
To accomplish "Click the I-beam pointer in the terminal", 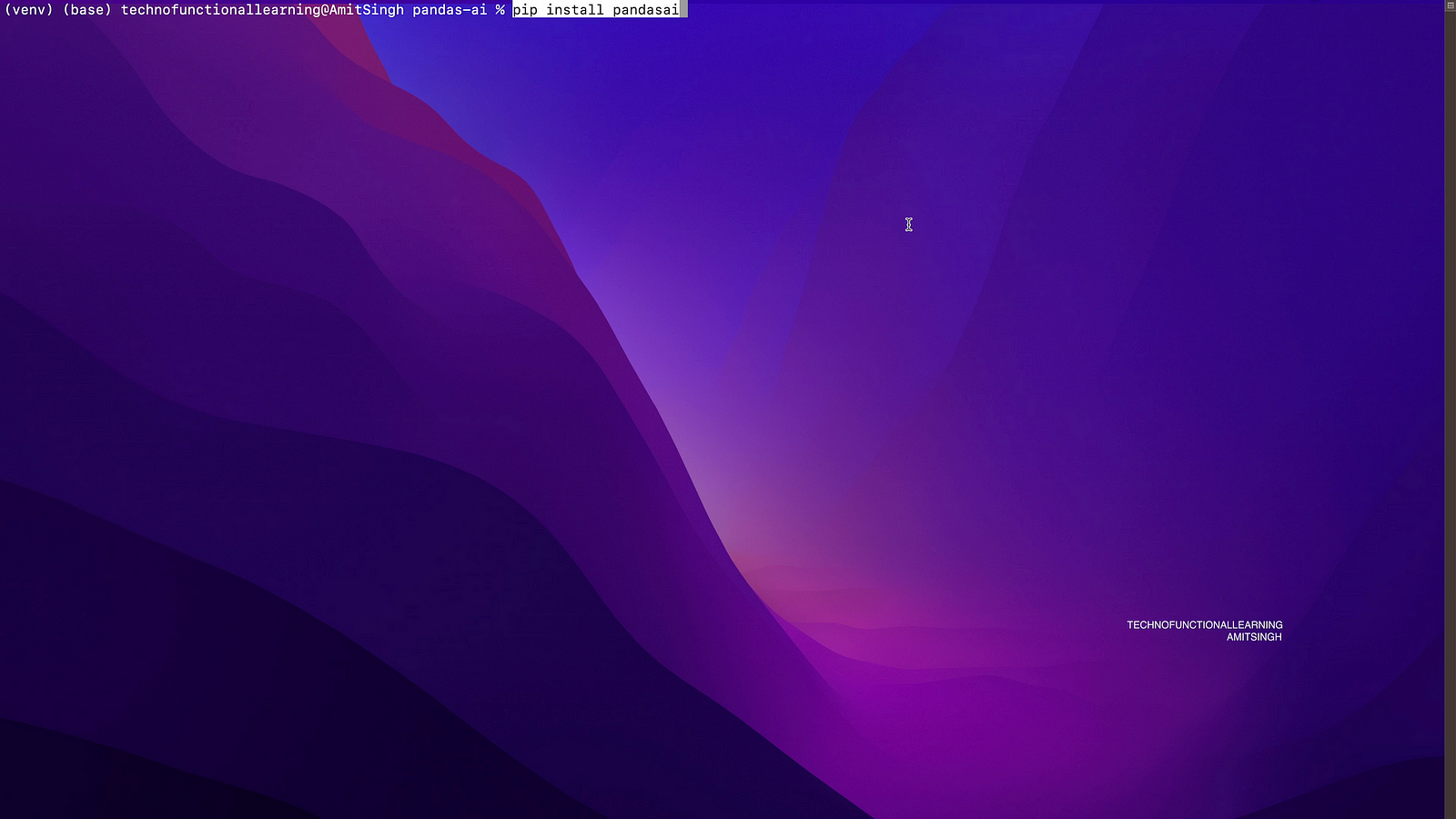I will click(x=908, y=225).
